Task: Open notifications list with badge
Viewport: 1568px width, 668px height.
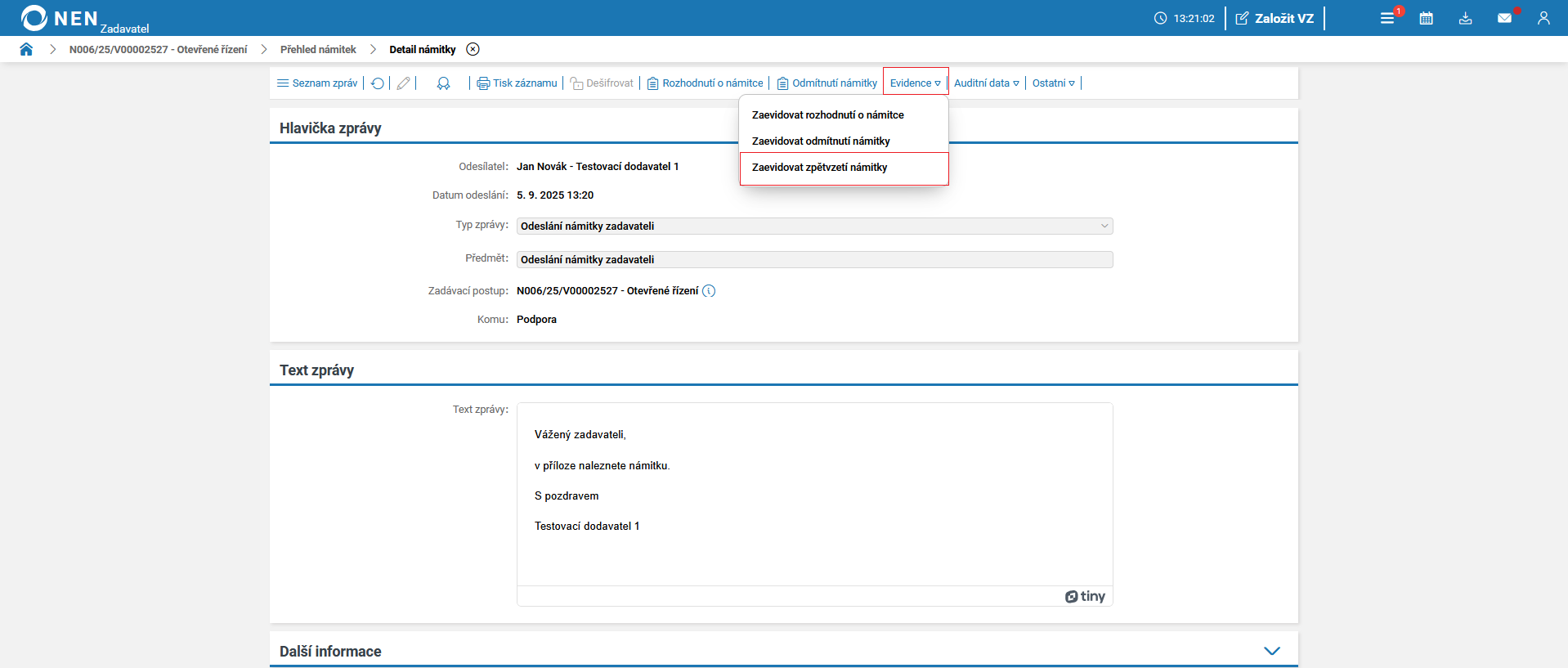Action: click(x=1387, y=18)
